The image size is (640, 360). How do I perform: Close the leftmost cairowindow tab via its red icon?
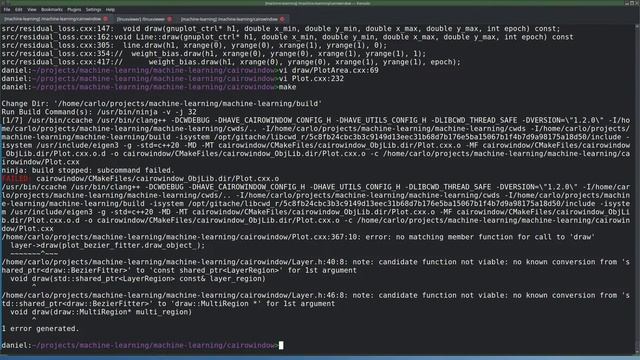coord(106,19)
